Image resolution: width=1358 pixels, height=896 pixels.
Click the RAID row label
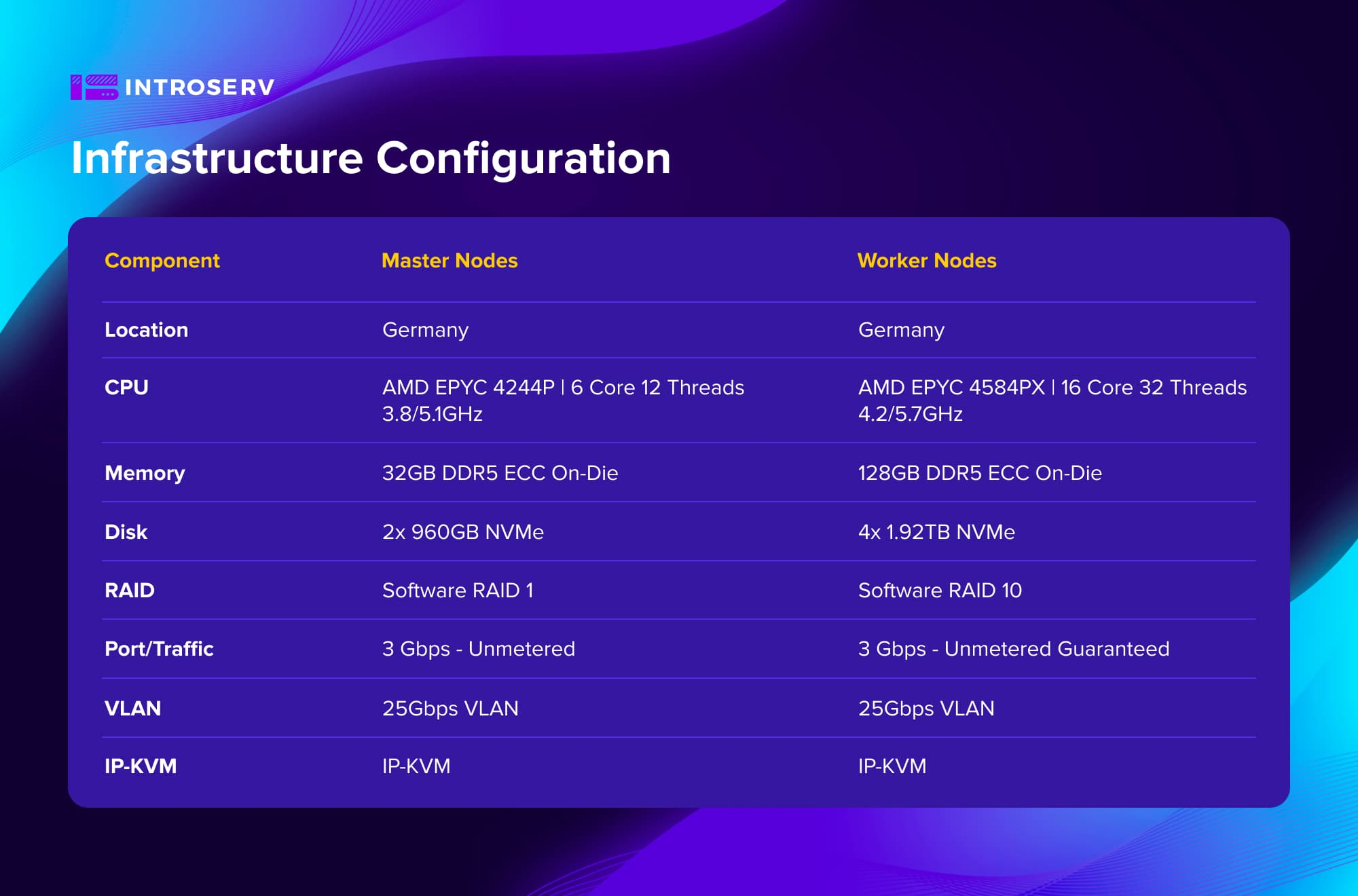129,591
